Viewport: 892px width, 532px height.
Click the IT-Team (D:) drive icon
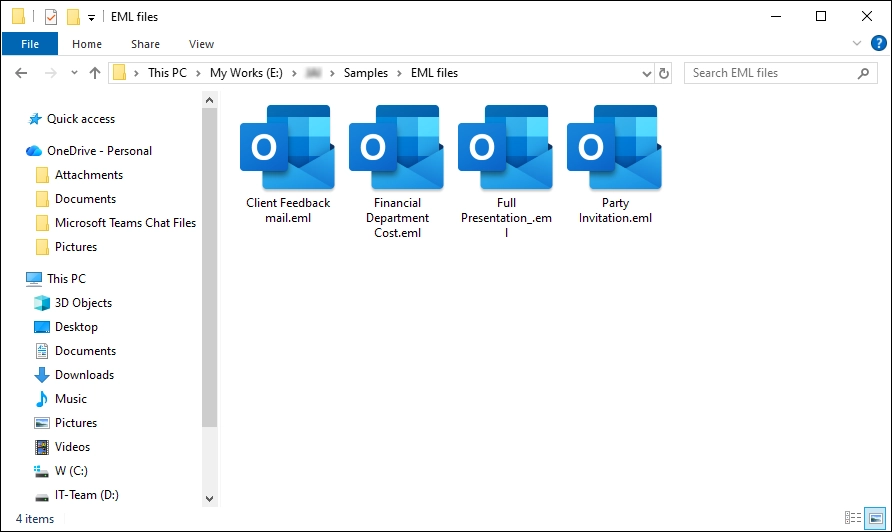[42, 496]
